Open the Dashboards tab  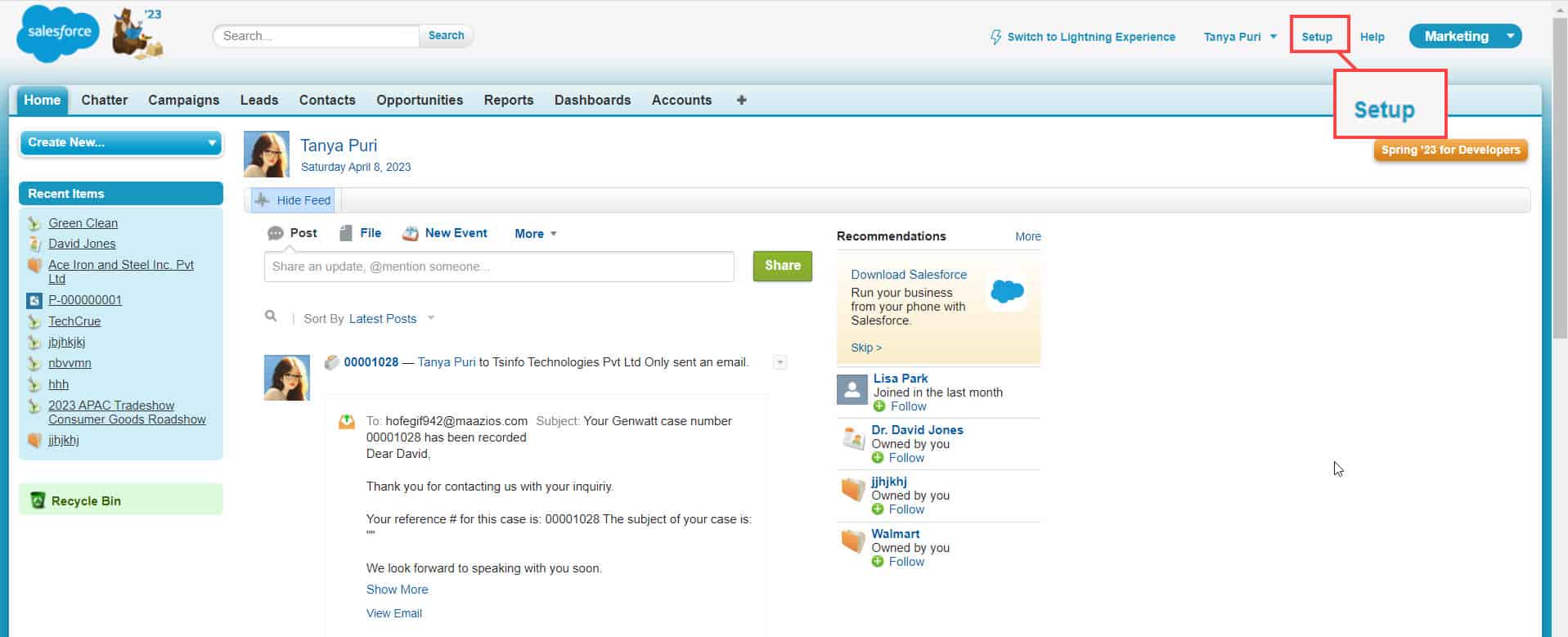point(593,100)
